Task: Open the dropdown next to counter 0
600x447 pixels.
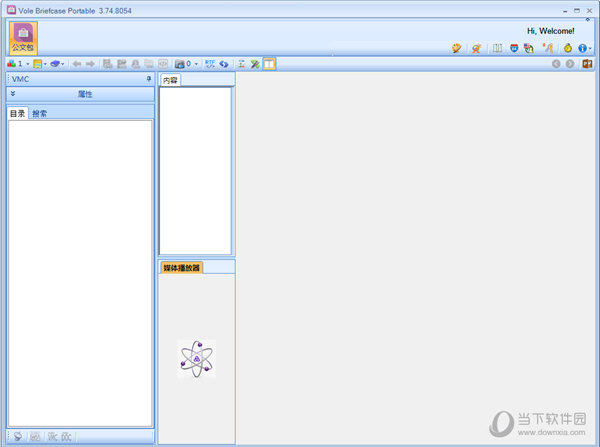Action: [197, 64]
